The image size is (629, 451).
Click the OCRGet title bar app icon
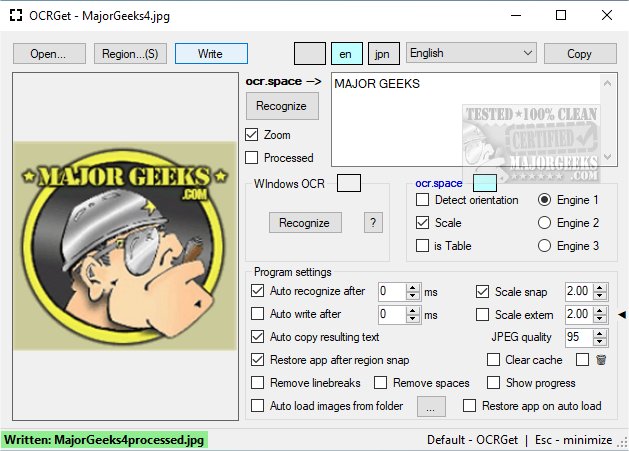point(16,16)
